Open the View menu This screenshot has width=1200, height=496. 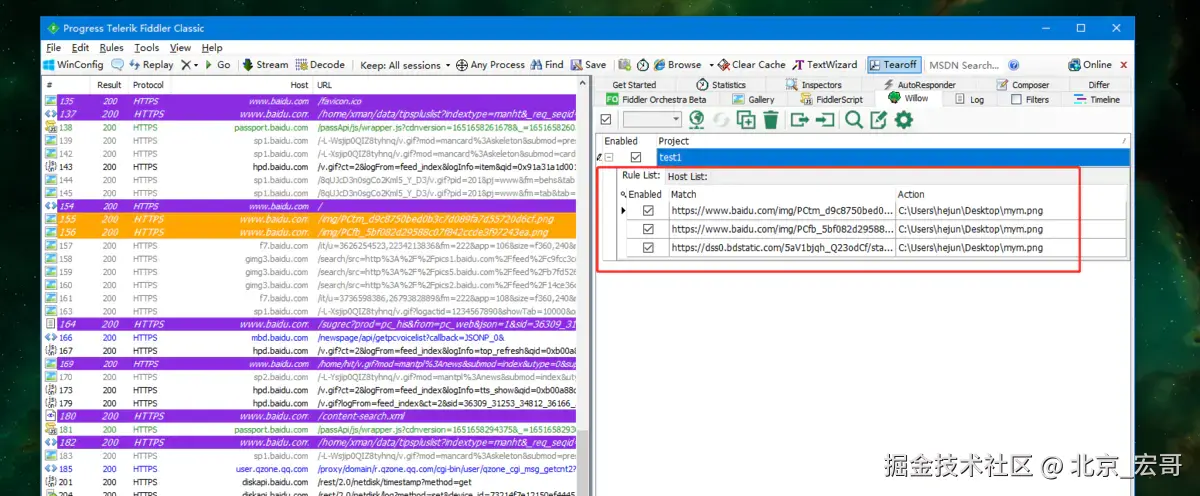[x=180, y=47]
